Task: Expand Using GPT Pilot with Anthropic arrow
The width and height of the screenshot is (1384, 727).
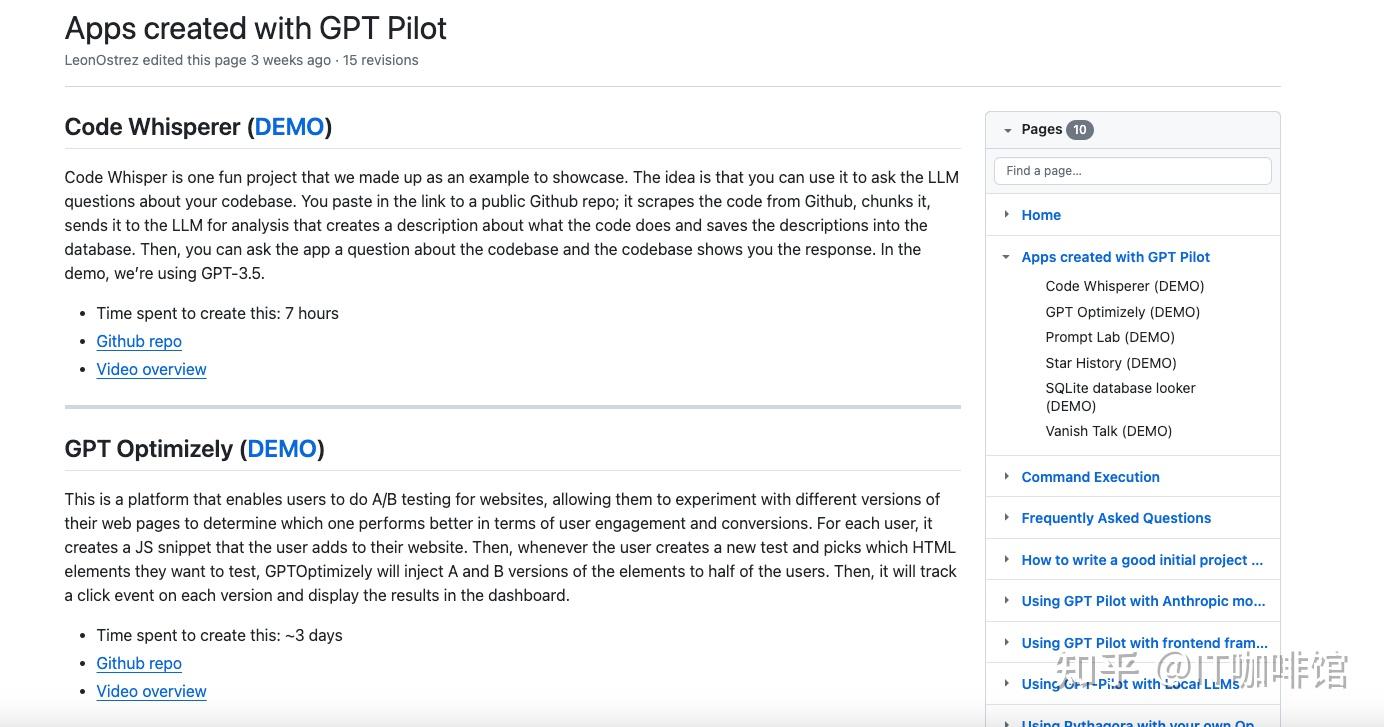Action: [1007, 601]
